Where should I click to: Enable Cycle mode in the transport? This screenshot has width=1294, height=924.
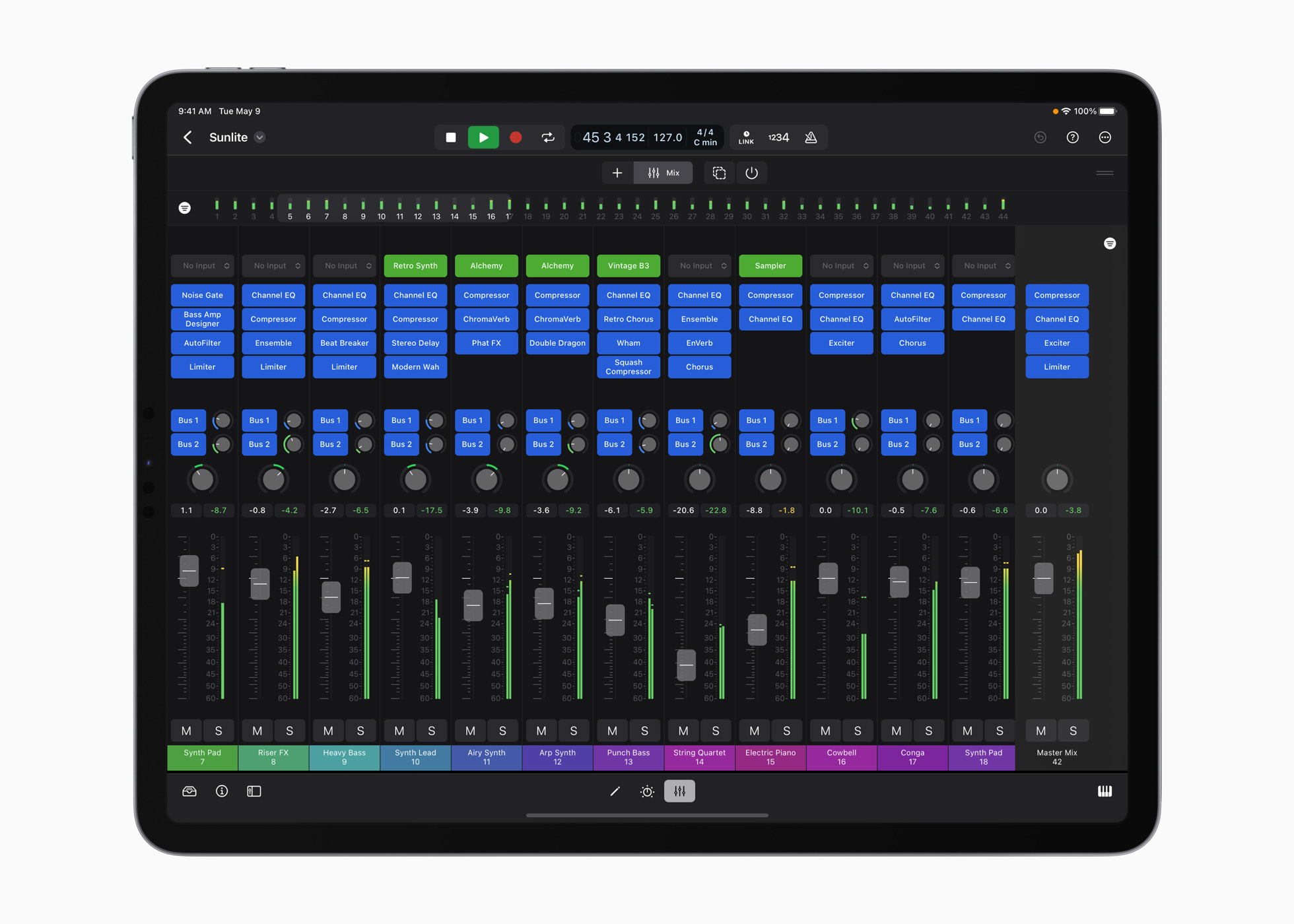tap(547, 137)
